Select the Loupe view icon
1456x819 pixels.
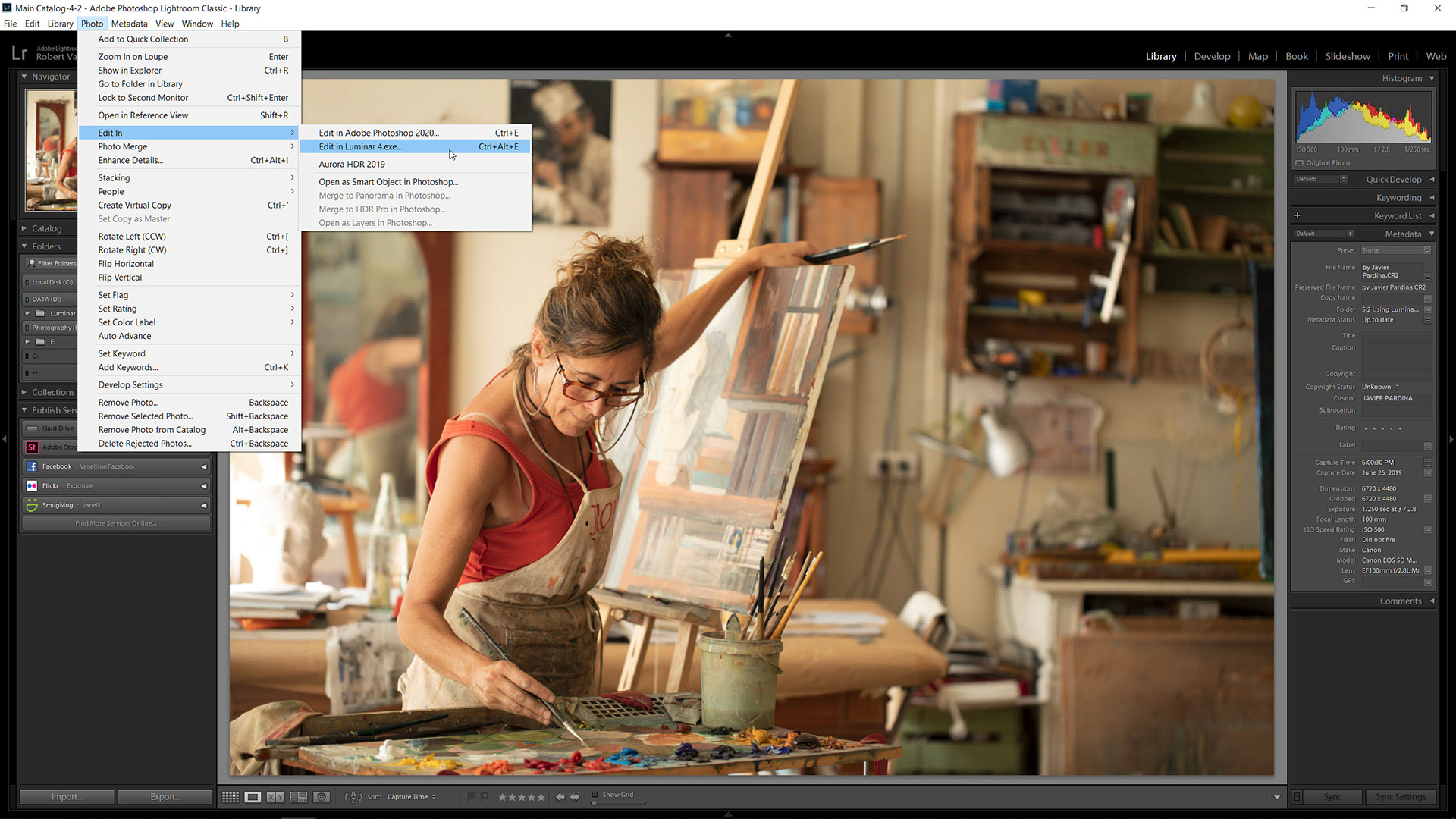tap(251, 797)
